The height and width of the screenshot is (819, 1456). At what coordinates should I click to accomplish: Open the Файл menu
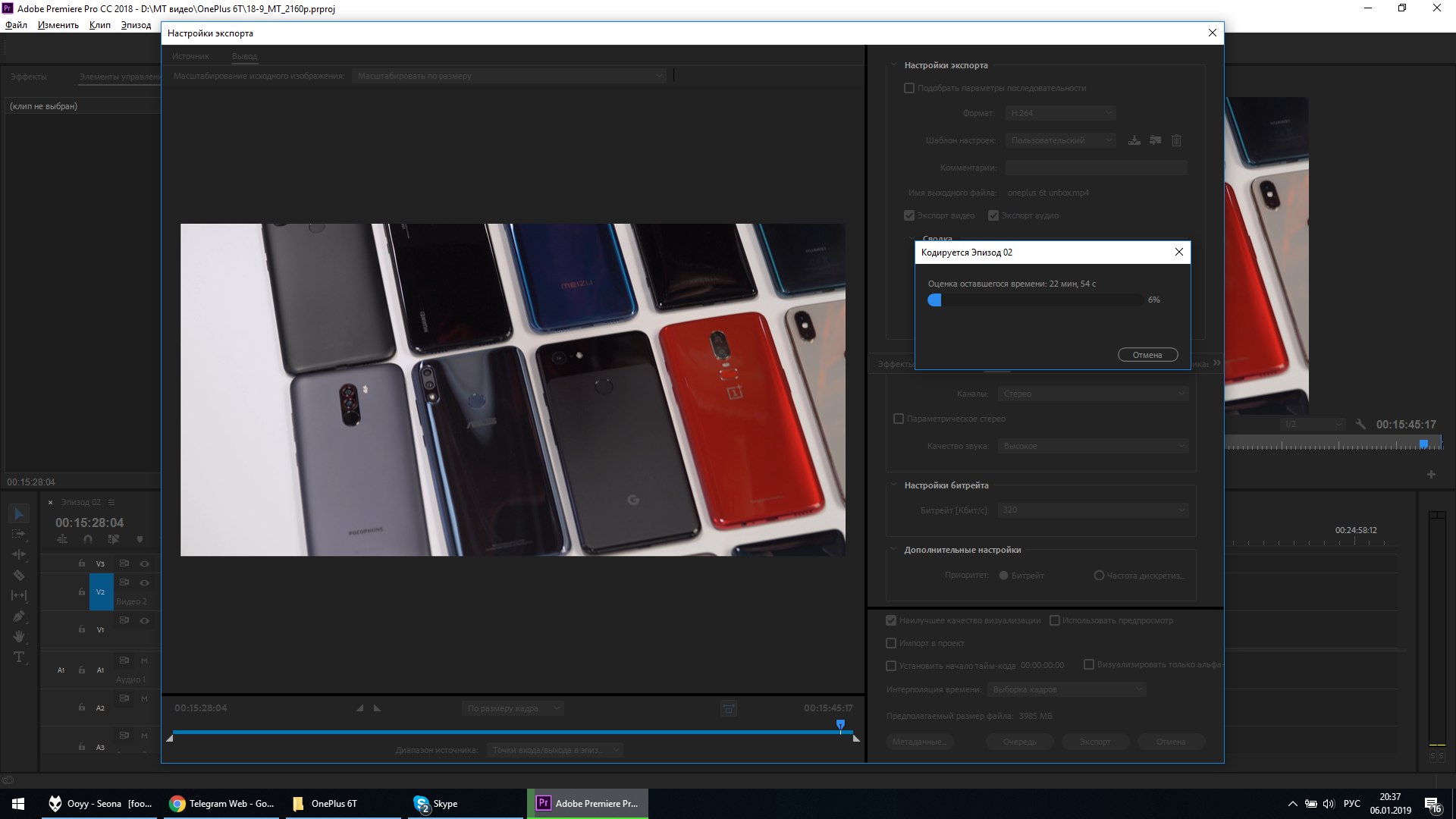pos(16,25)
